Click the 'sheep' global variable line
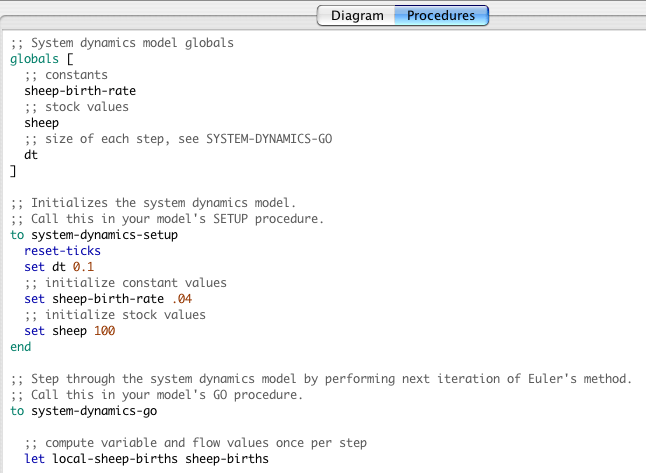 42,123
